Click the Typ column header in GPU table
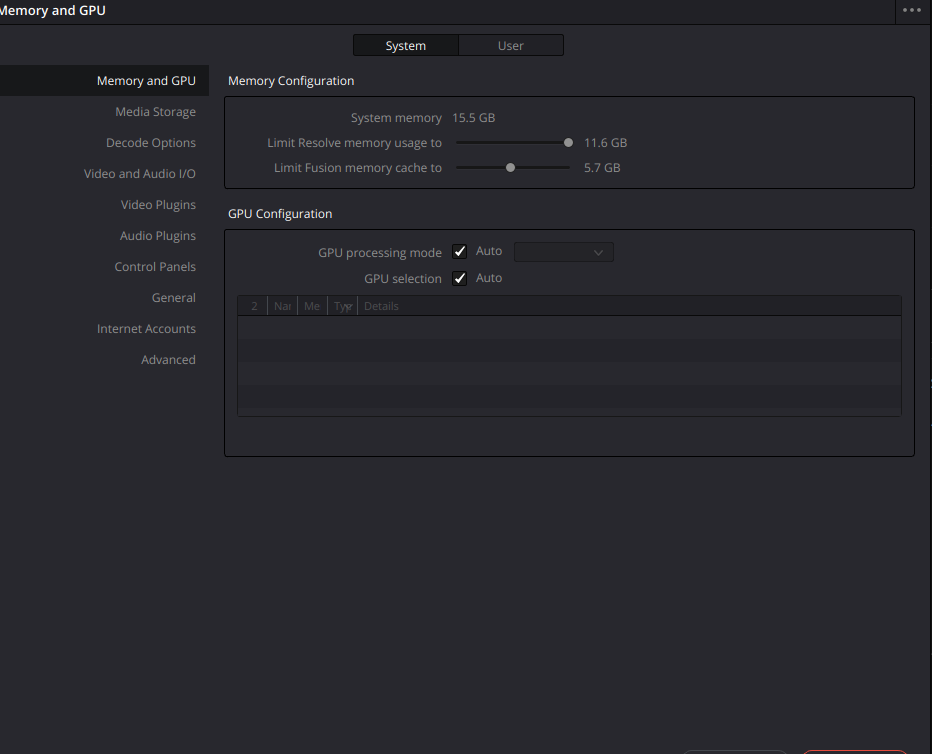The width and height of the screenshot is (932, 754). (x=342, y=306)
